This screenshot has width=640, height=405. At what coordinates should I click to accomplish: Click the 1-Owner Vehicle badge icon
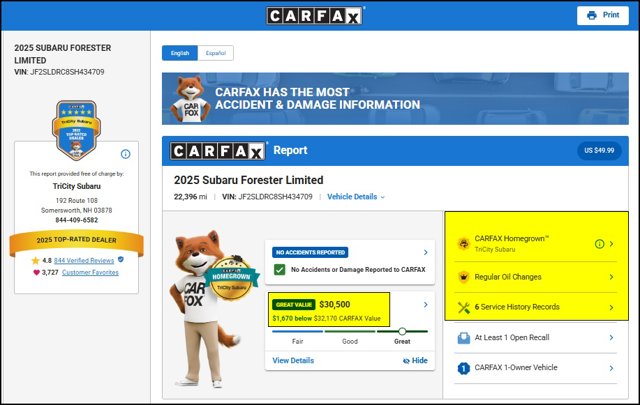coord(464,368)
